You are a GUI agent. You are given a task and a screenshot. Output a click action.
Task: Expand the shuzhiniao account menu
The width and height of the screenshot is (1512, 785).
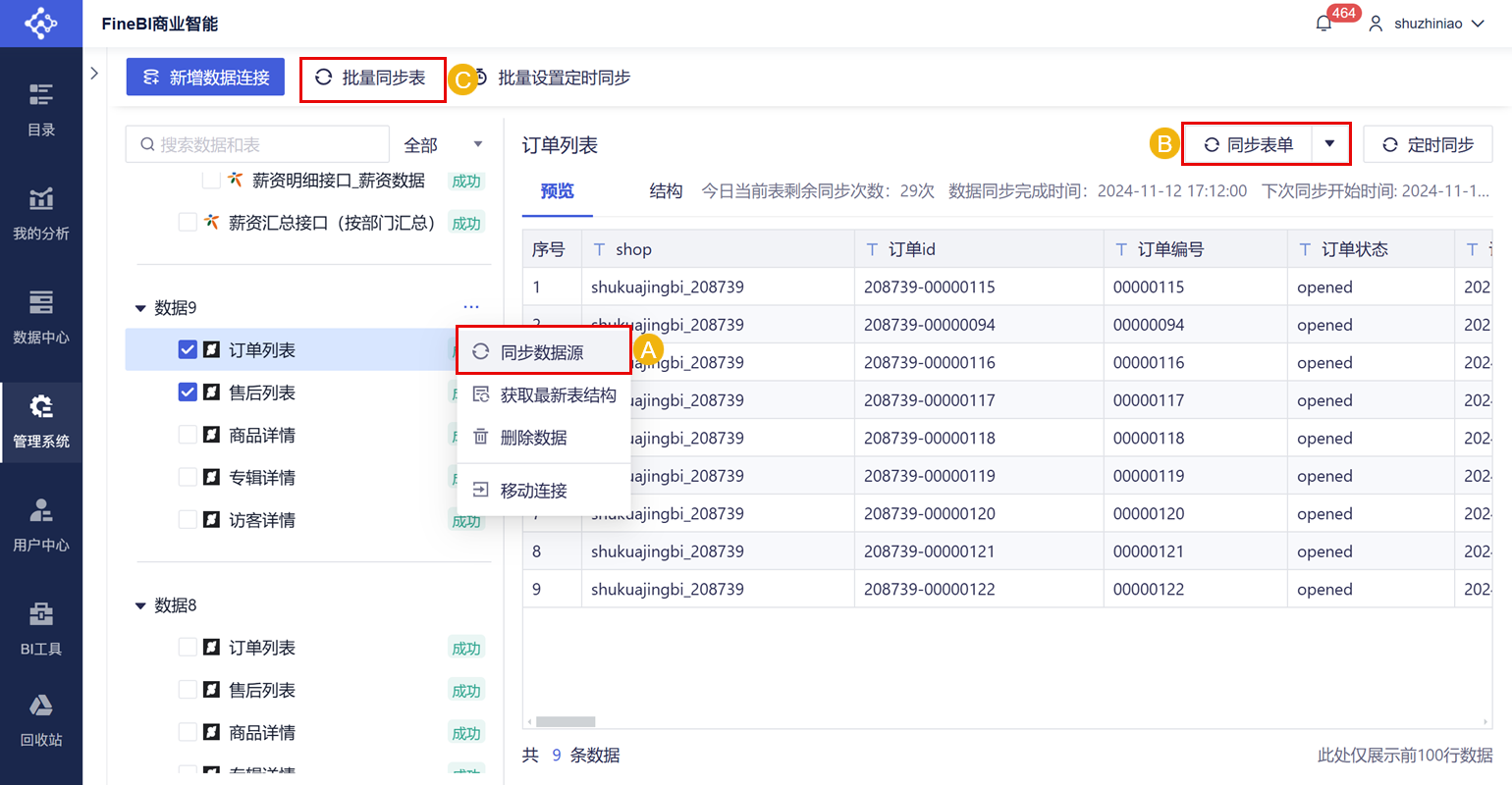point(1478,24)
